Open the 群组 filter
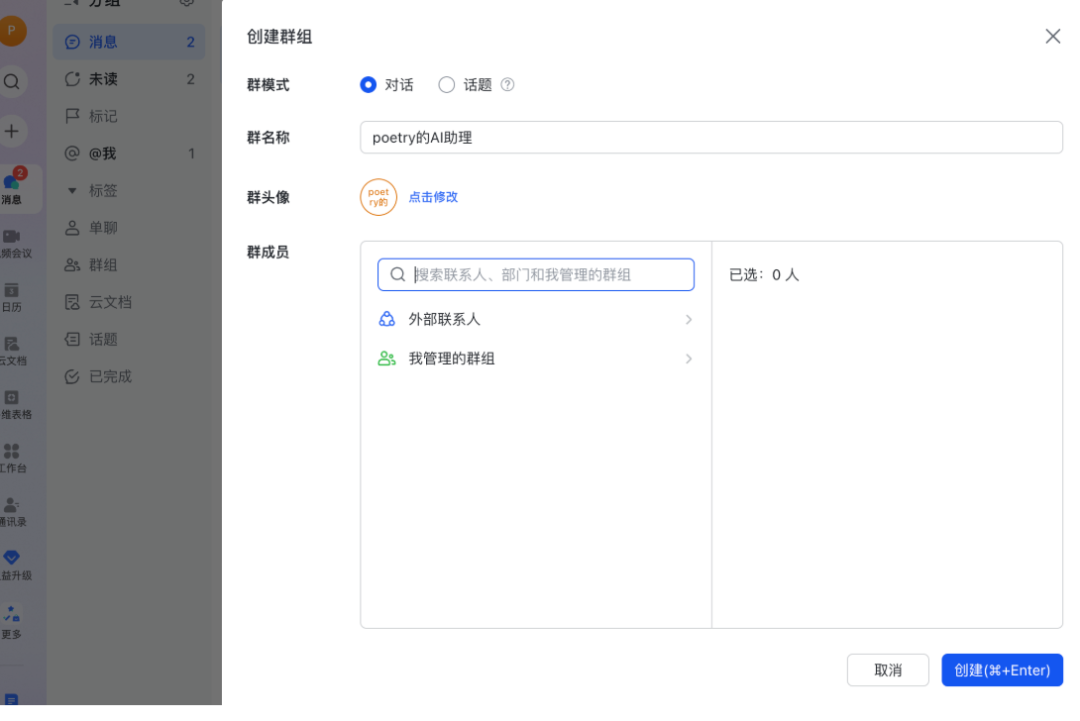 click(x=129, y=265)
